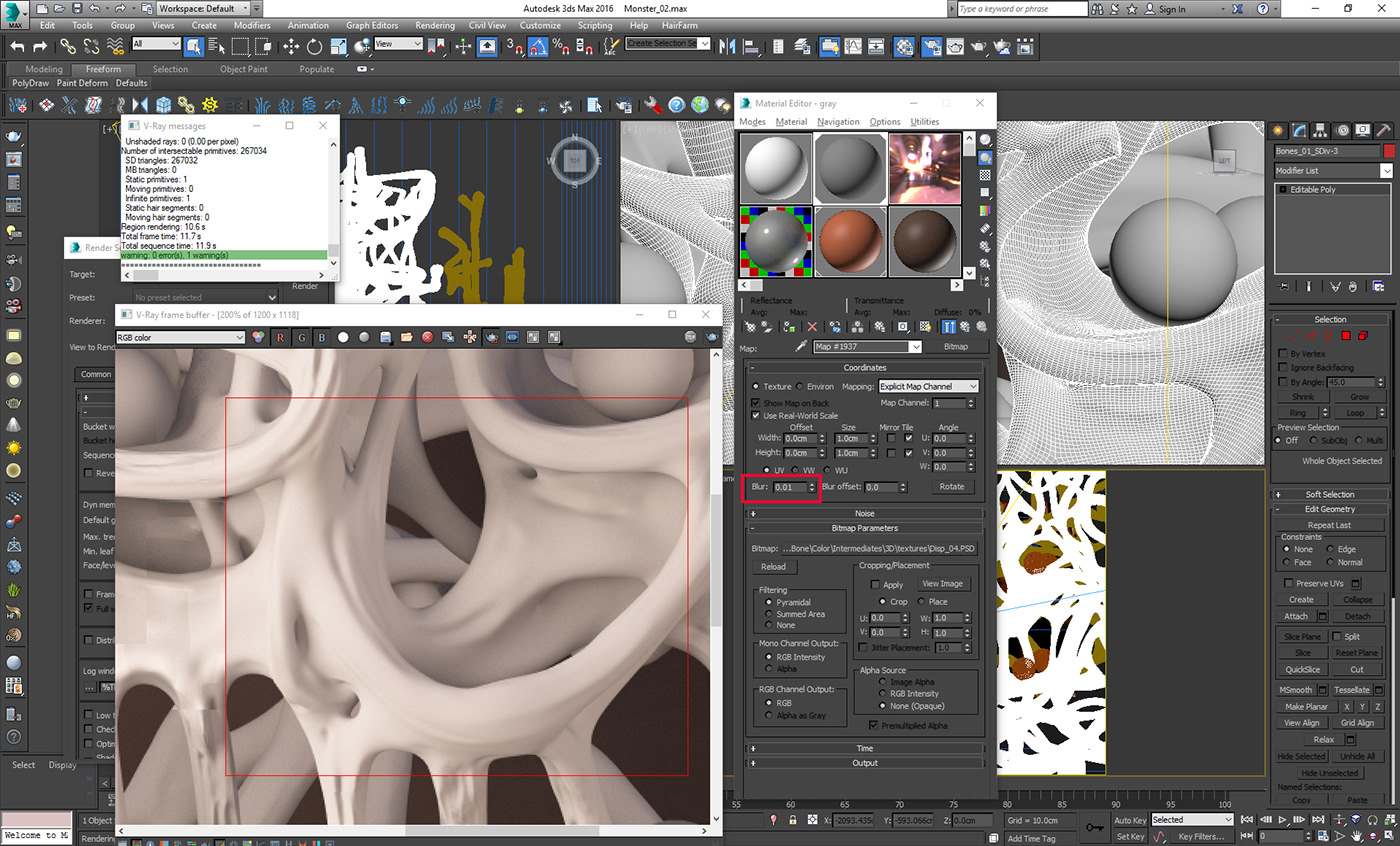This screenshot has width=1400, height=846.
Task: Expand the Noise rollout
Action: click(x=865, y=513)
